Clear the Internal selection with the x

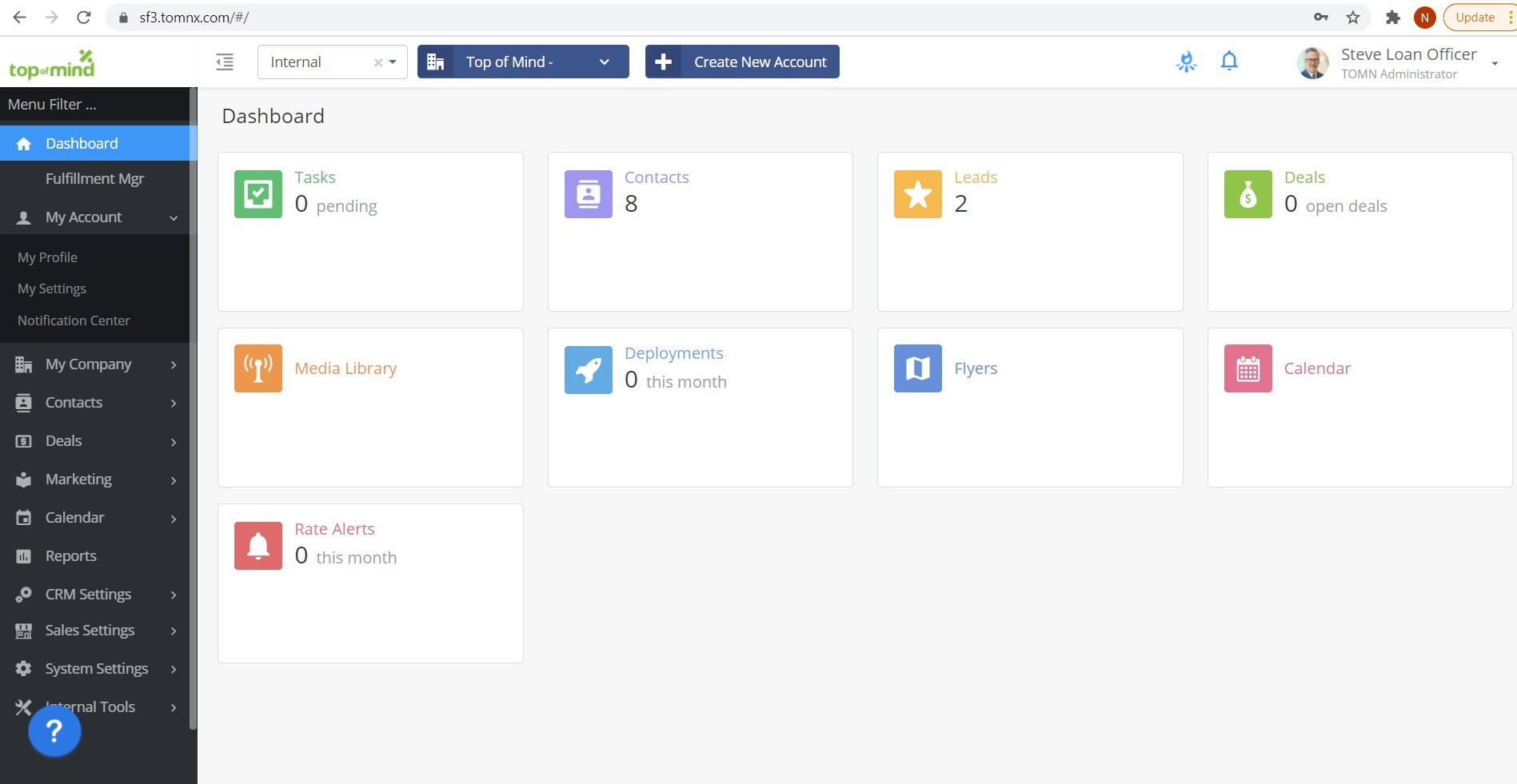coord(377,62)
